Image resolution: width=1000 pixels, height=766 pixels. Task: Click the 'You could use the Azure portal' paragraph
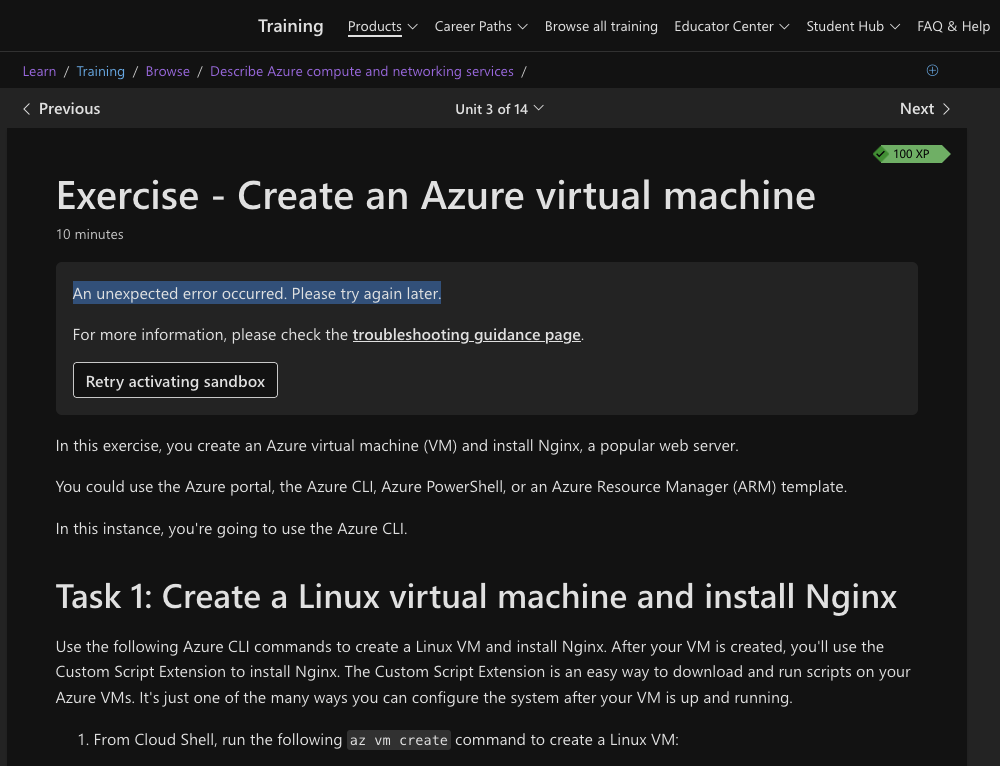pos(451,487)
